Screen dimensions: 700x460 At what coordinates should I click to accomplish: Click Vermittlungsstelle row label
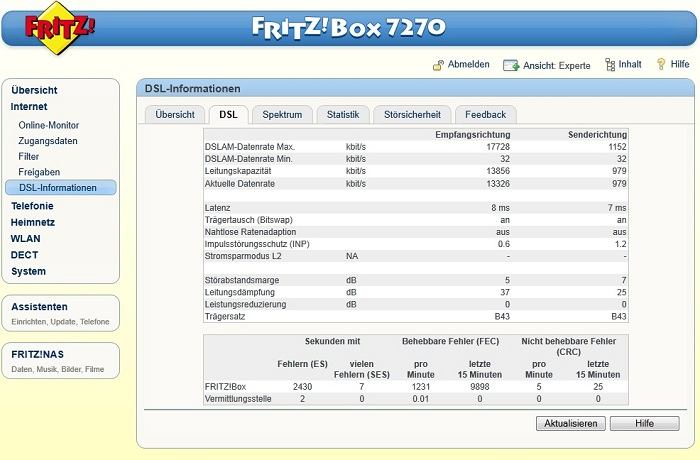(238, 399)
